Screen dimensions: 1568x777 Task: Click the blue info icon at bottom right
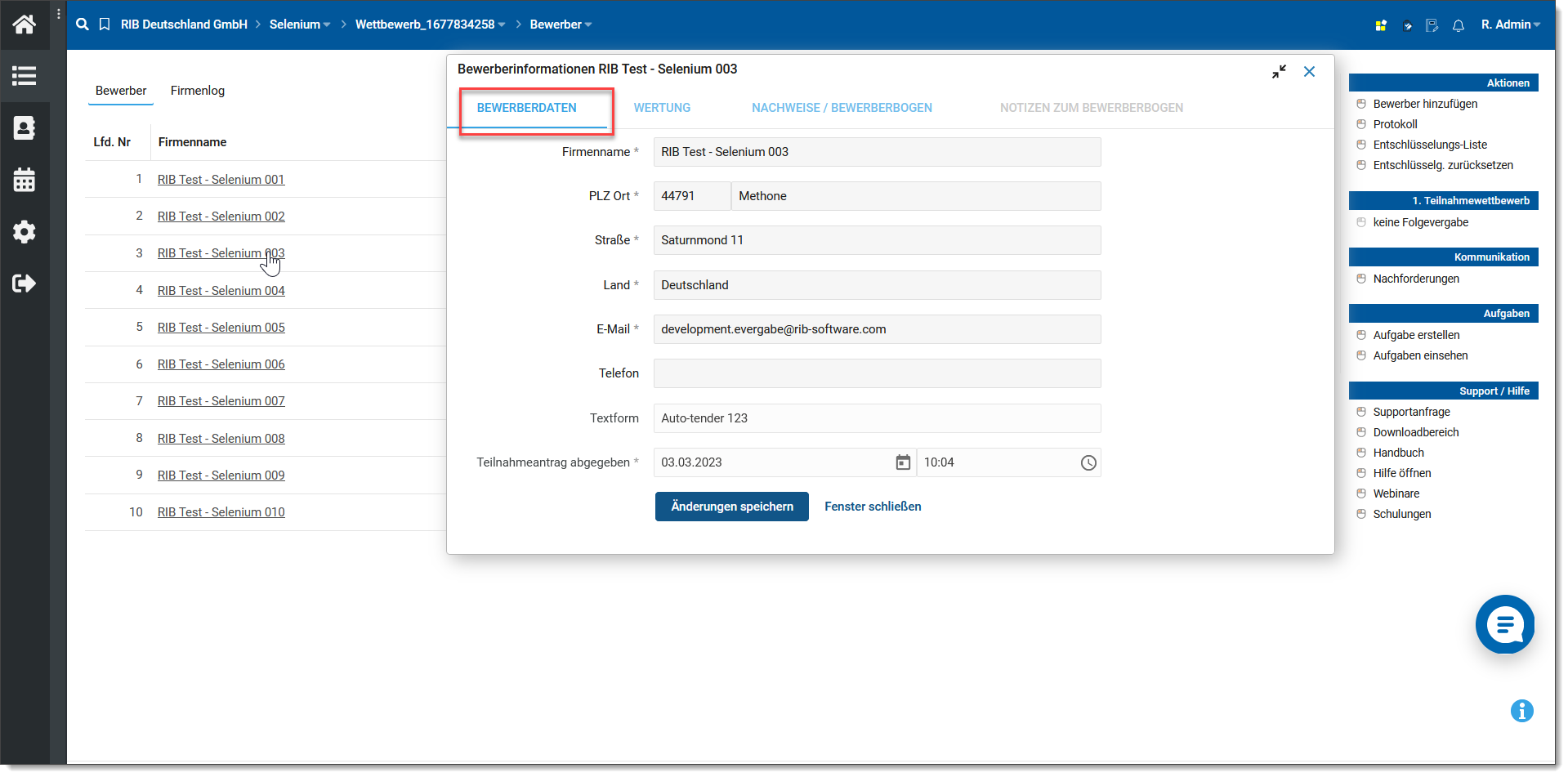(x=1521, y=711)
